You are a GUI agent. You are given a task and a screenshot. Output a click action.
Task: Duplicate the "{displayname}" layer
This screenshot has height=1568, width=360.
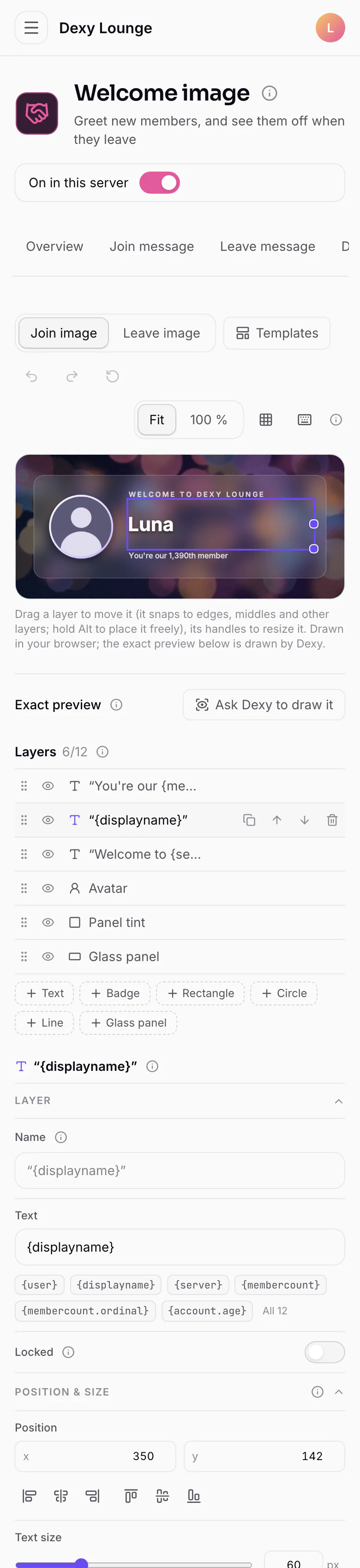pyautogui.click(x=249, y=820)
